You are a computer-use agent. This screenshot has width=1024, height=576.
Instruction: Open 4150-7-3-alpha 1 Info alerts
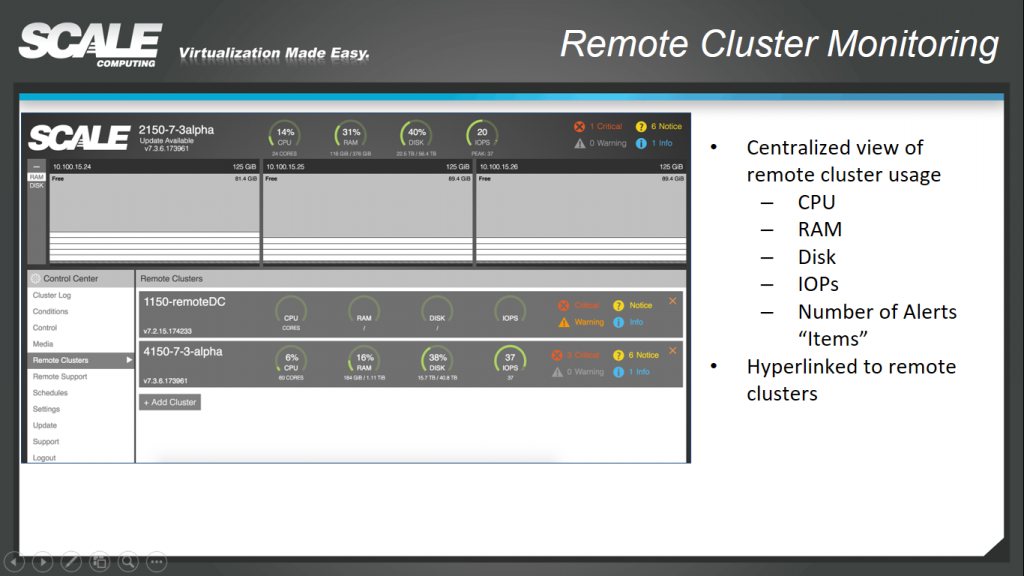pos(631,372)
